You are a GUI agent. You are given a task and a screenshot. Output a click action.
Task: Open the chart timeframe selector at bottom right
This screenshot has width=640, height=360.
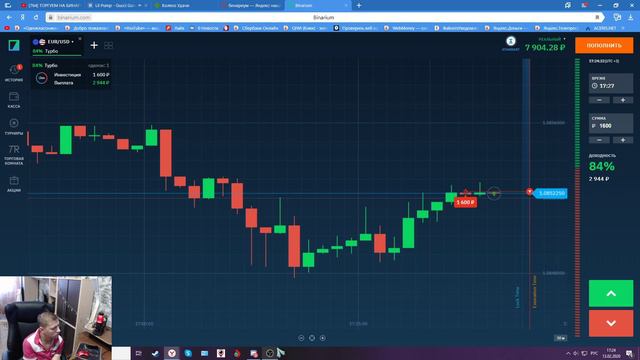(560, 338)
